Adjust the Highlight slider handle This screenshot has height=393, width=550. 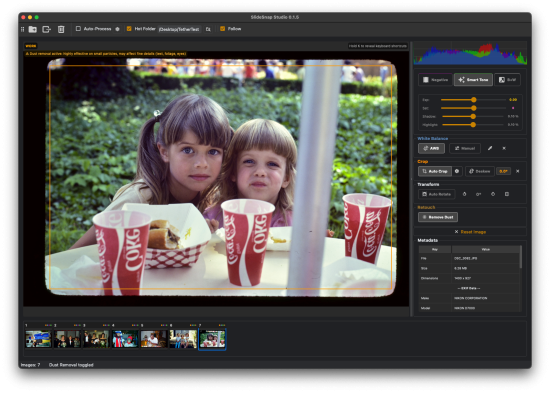point(473,125)
